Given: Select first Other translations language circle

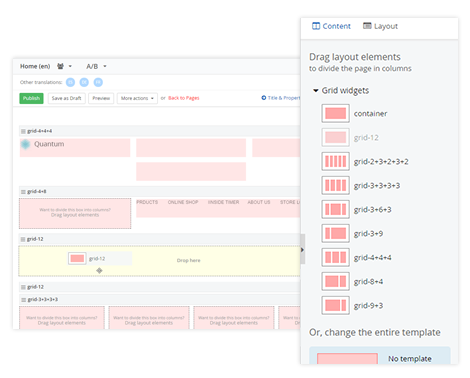Looking at the screenshot, I should pyautogui.click(x=70, y=82).
